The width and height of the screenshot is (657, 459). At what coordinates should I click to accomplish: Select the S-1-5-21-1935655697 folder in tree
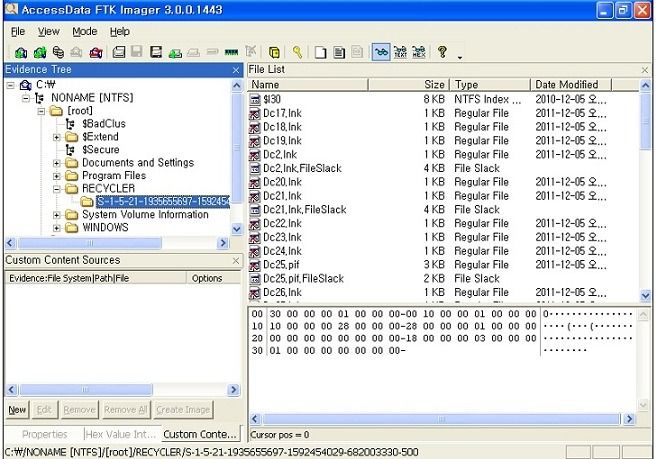(163, 202)
